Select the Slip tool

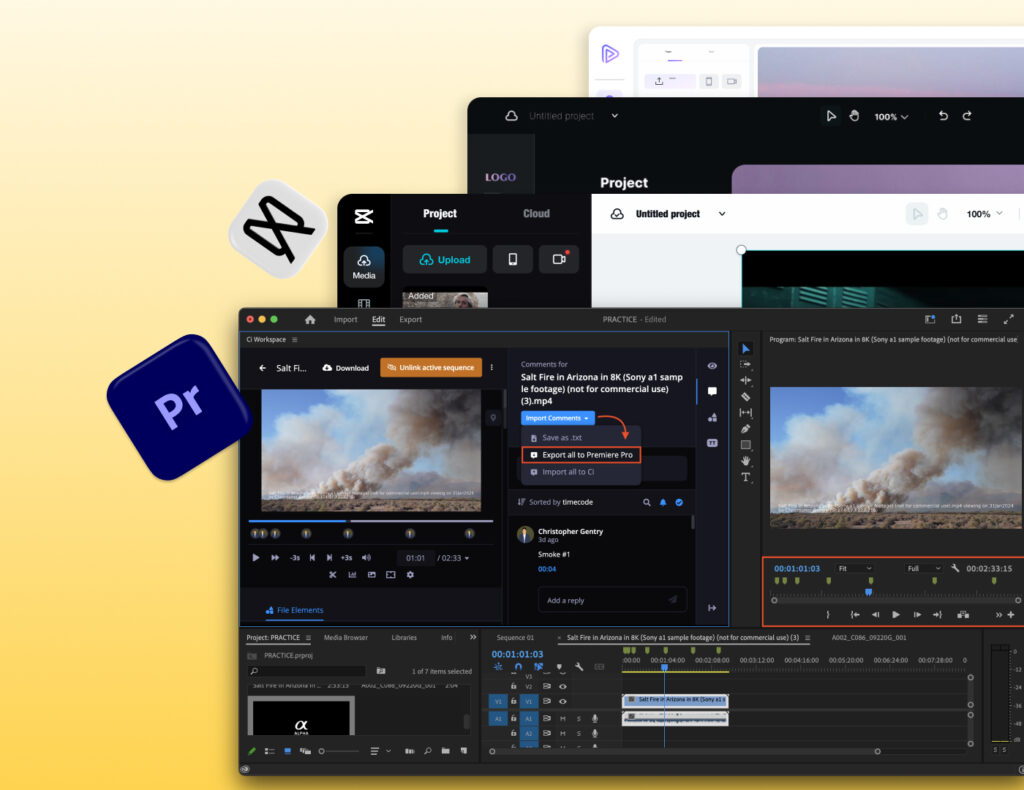click(x=746, y=413)
